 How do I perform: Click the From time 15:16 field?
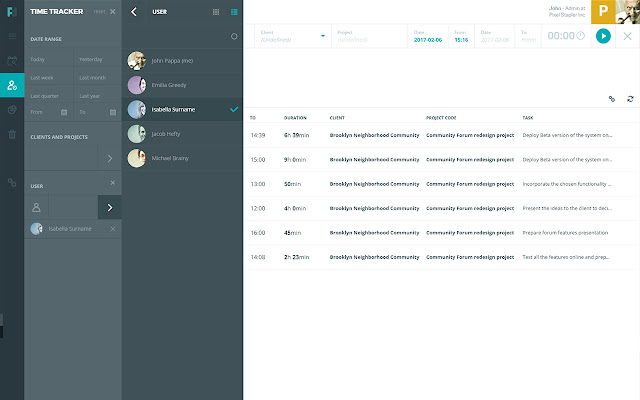tap(461, 36)
